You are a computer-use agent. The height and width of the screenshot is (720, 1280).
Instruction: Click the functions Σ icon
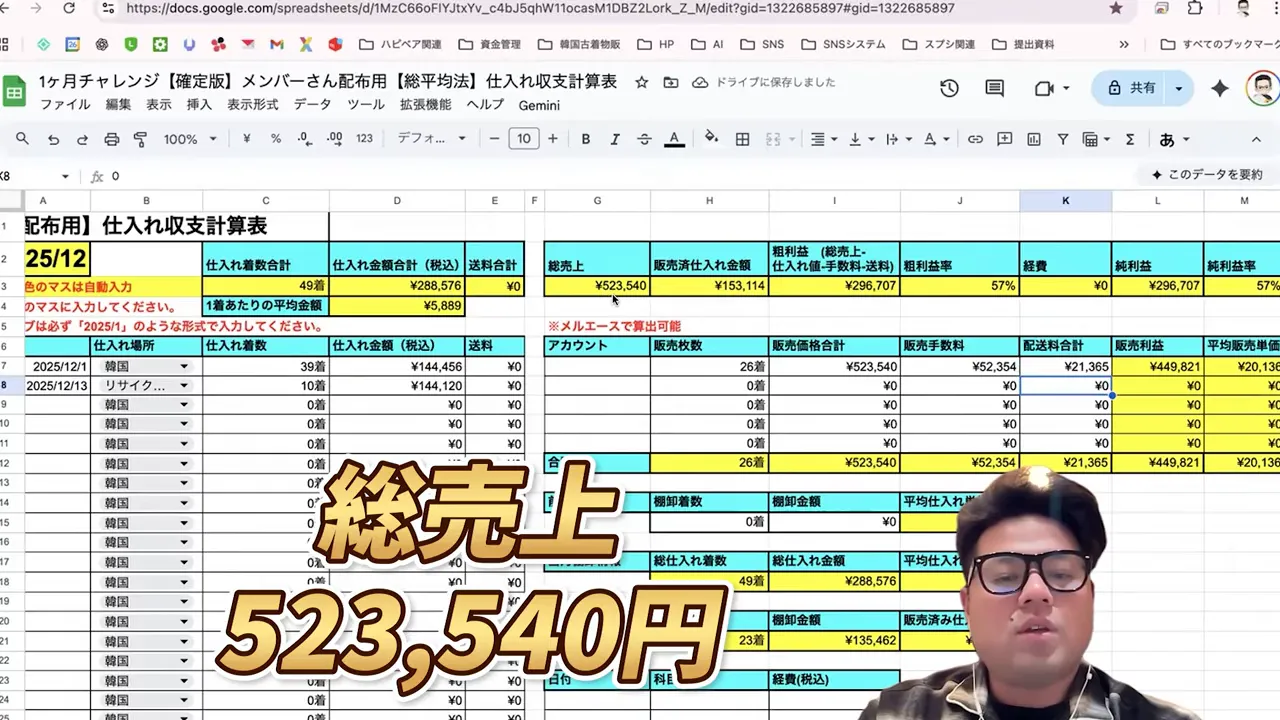coord(1130,139)
